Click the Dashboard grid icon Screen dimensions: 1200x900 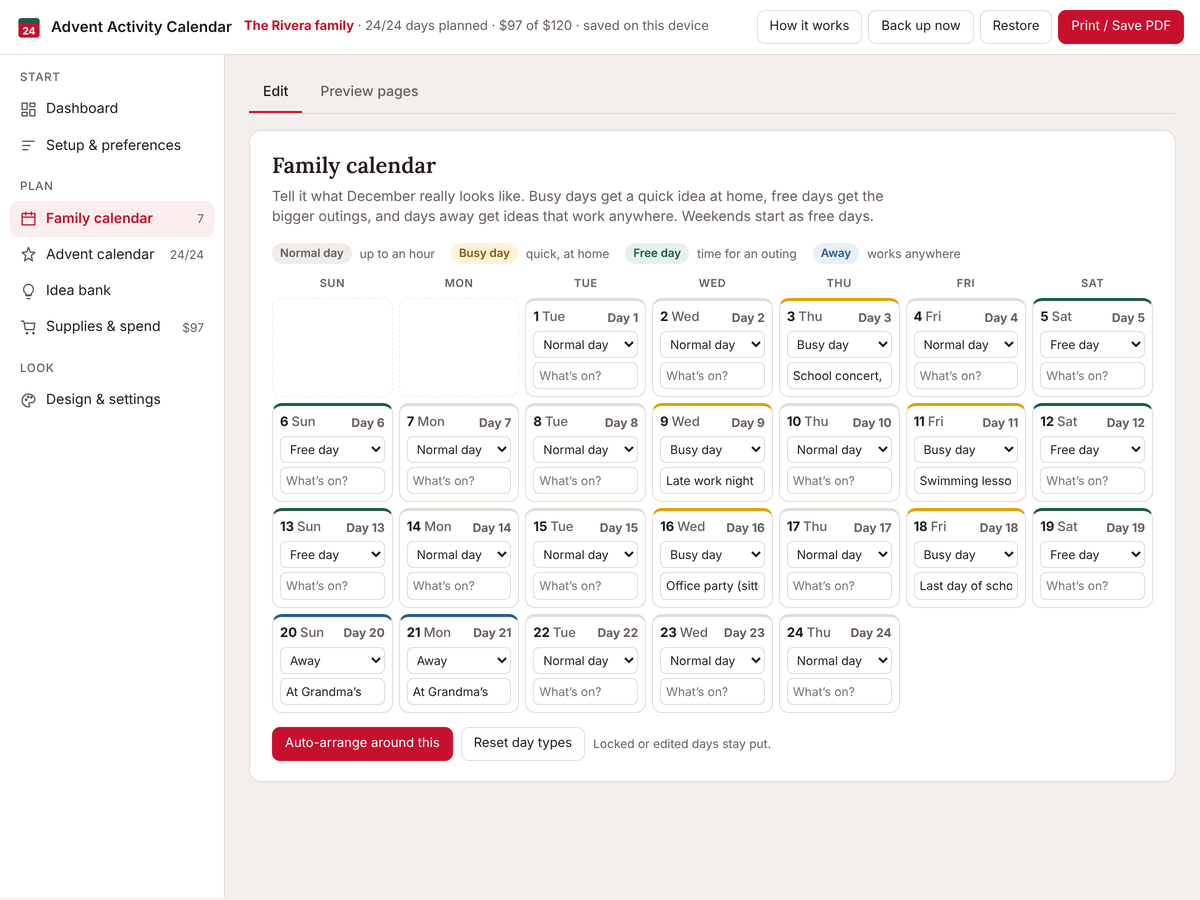coord(28,109)
